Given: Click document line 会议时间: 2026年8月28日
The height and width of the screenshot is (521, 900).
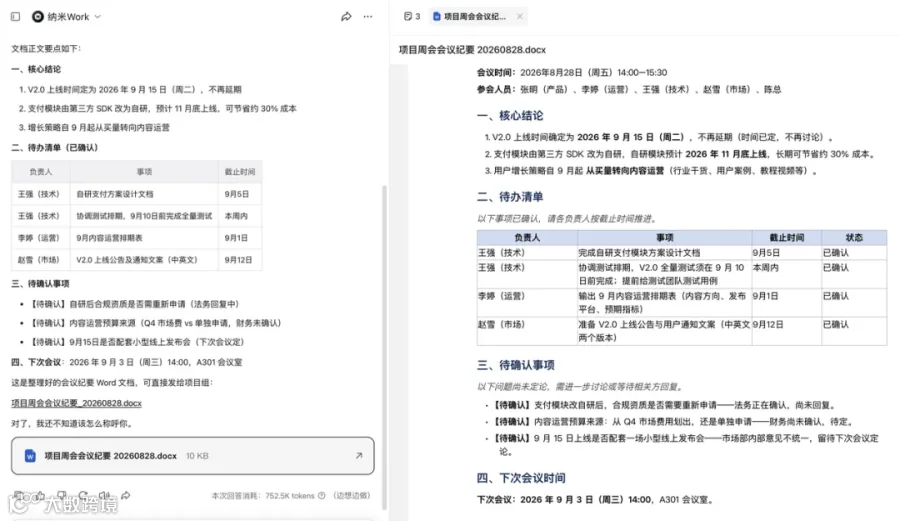Looking at the screenshot, I should 572,72.
